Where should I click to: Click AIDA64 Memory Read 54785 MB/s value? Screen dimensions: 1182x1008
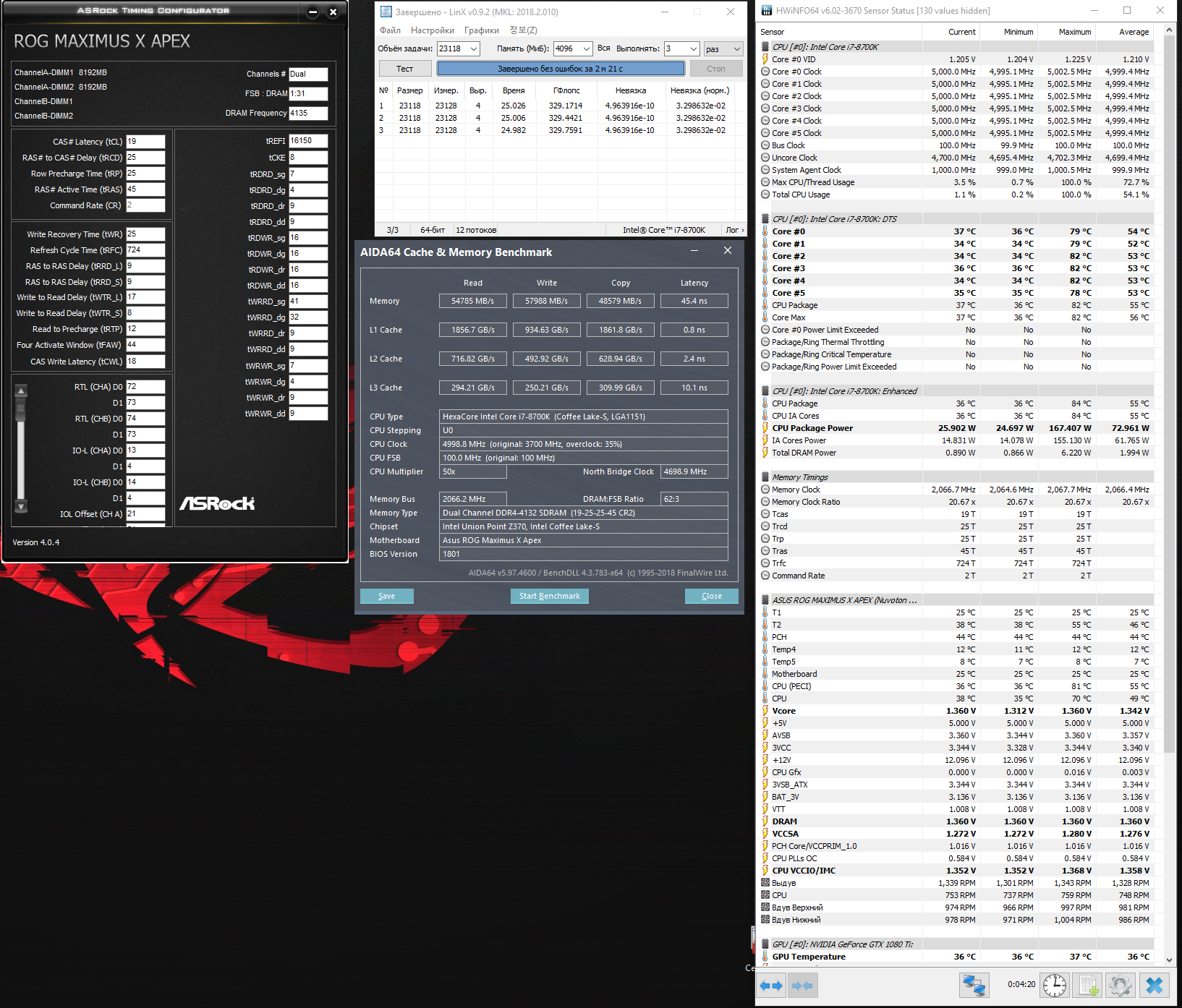point(473,301)
